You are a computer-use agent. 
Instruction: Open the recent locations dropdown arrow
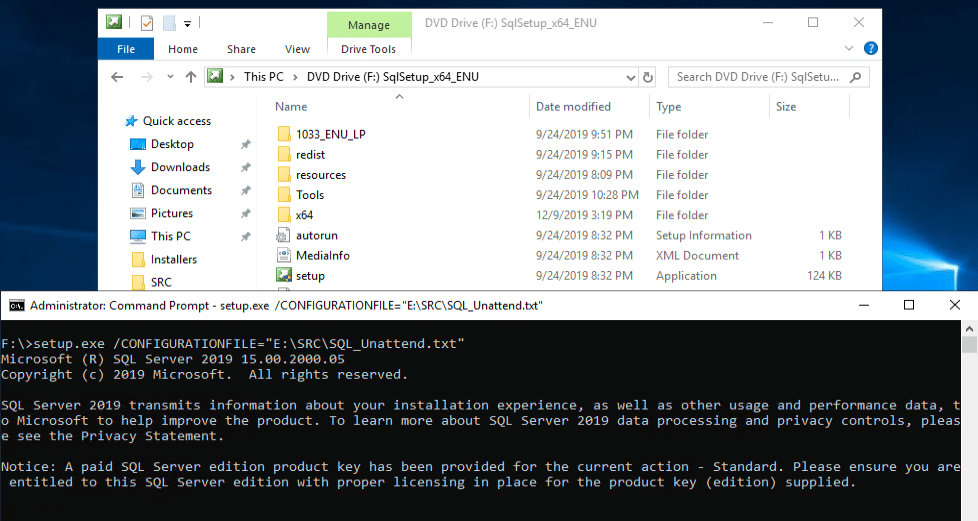click(168, 77)
